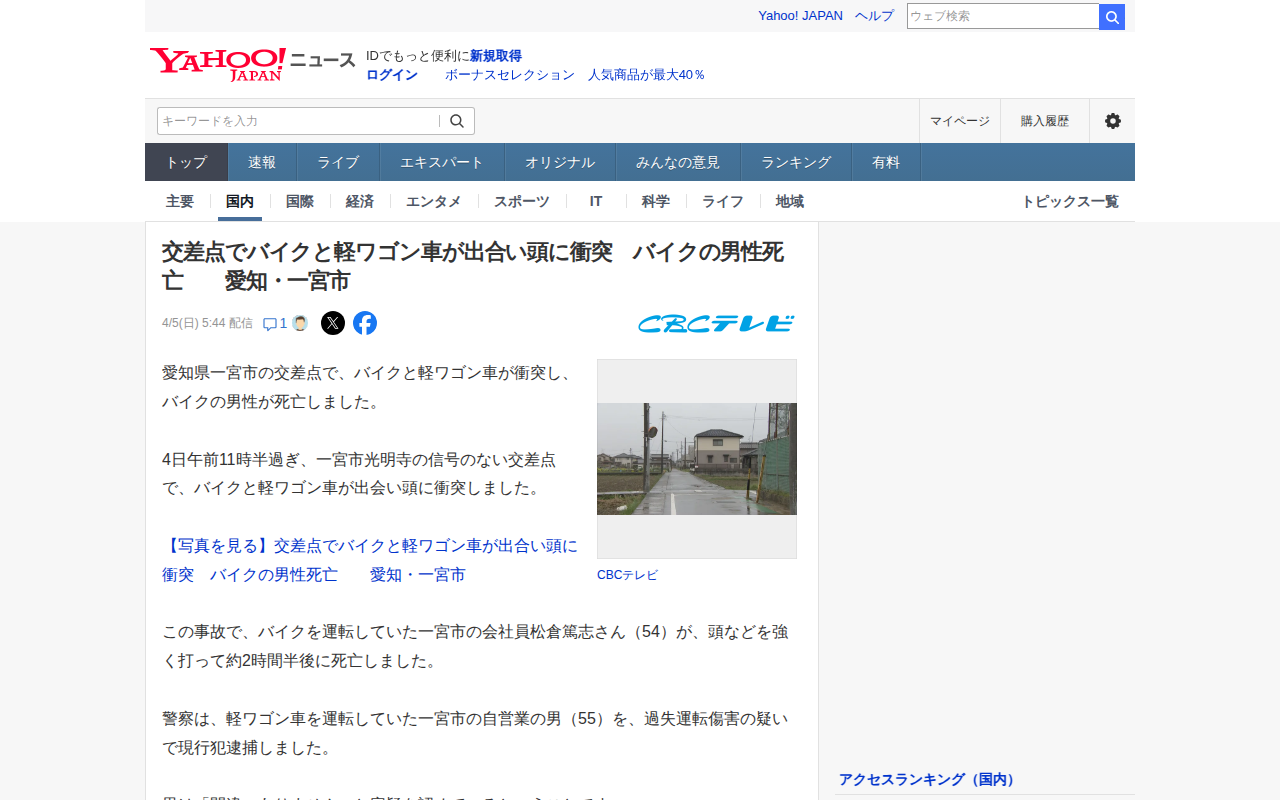
Task: Open 購入履歴
Action: [1045, 121]
